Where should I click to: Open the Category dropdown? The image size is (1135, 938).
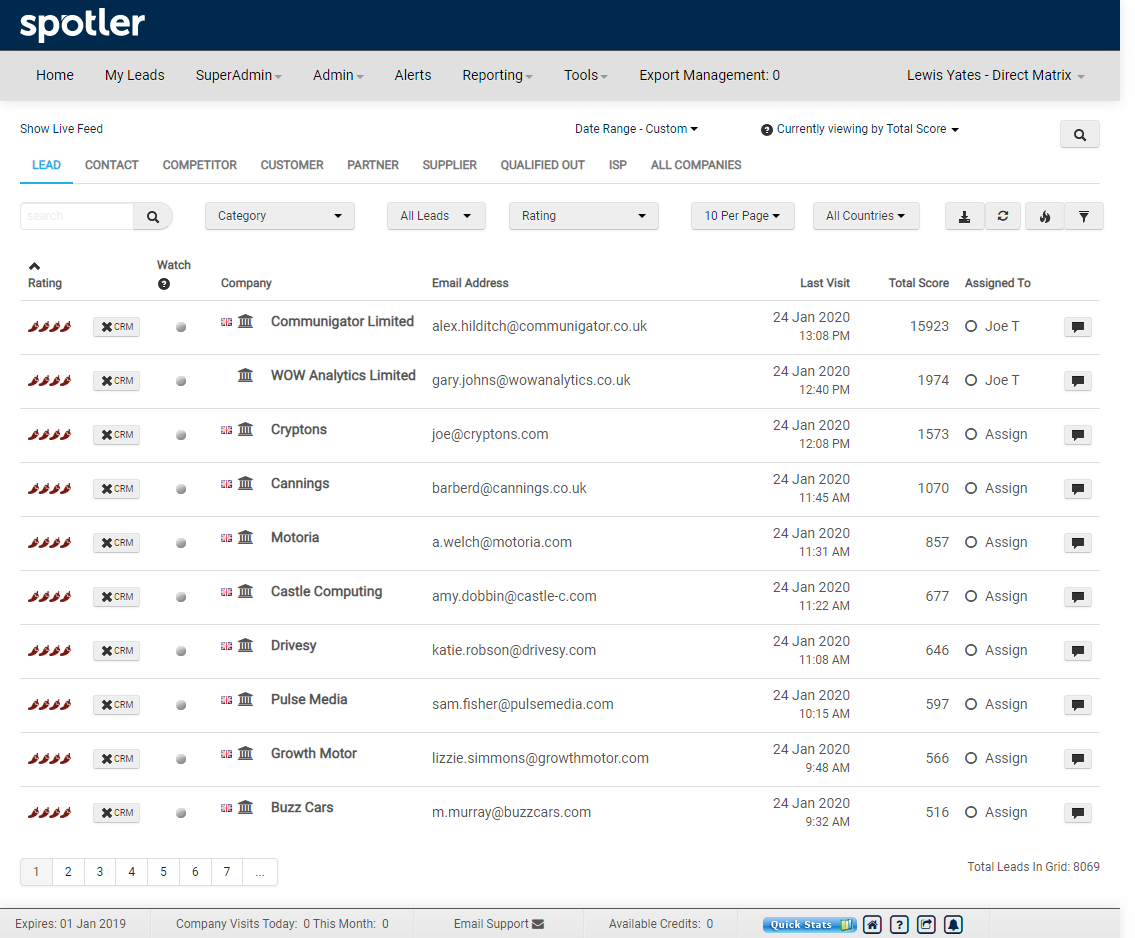point(280,216)
